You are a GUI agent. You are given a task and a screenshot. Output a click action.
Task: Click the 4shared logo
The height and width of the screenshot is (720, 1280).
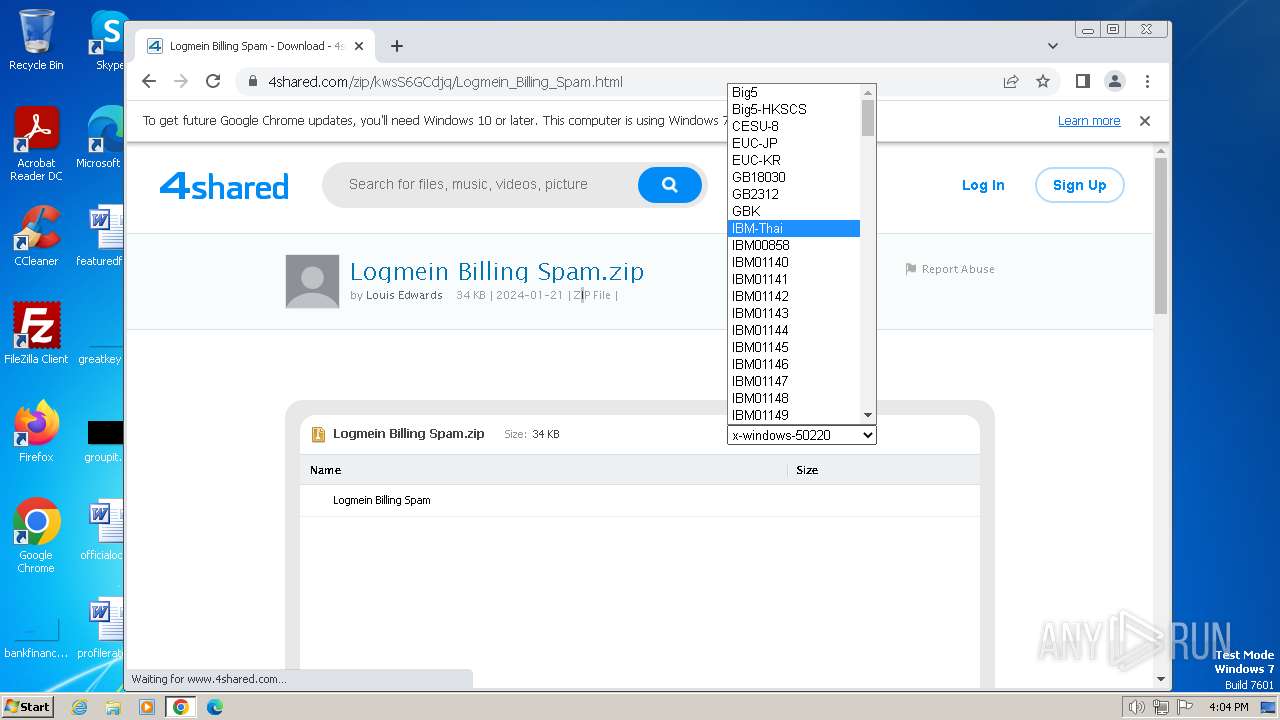pos(224,186)
